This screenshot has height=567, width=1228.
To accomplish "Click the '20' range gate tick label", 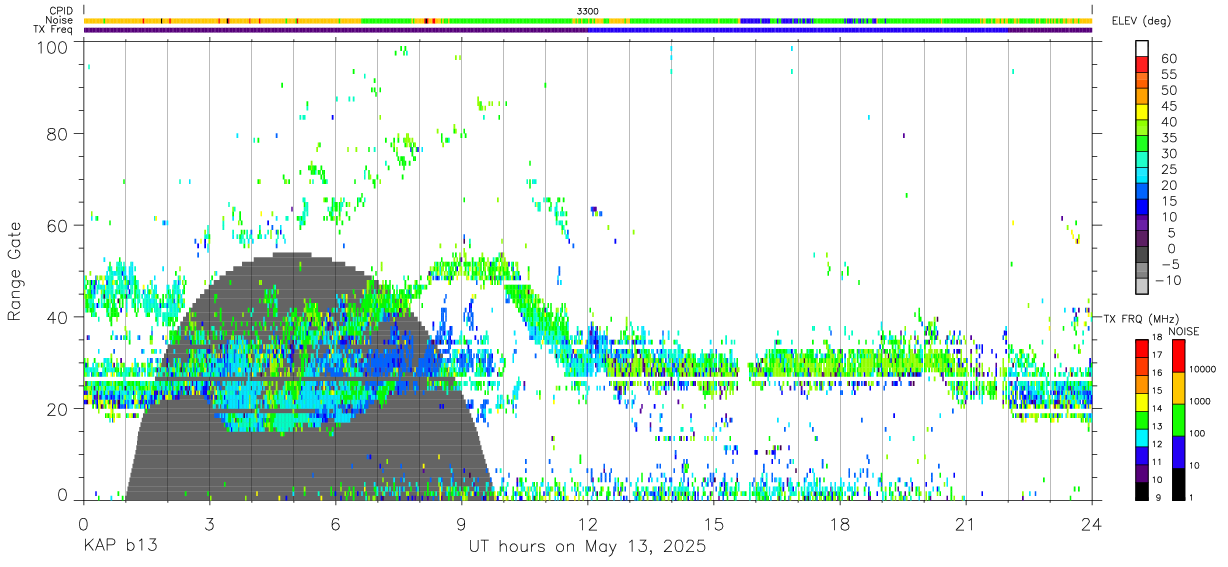I will [58, 409].
